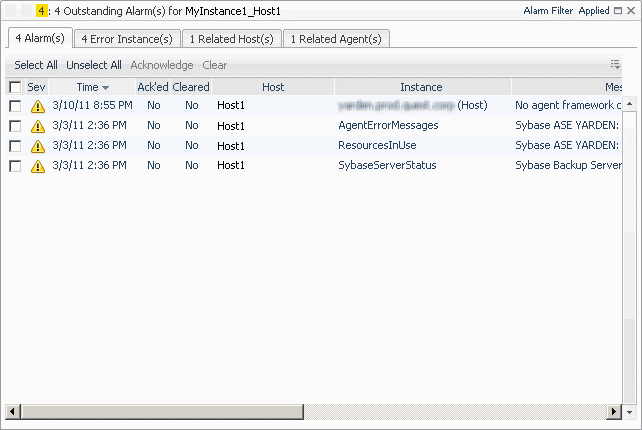The height and width of the screenshot is (430, 642).
Task: Click the warning icon on the 3/10/11 alarm
Action: tap(38, 105)
